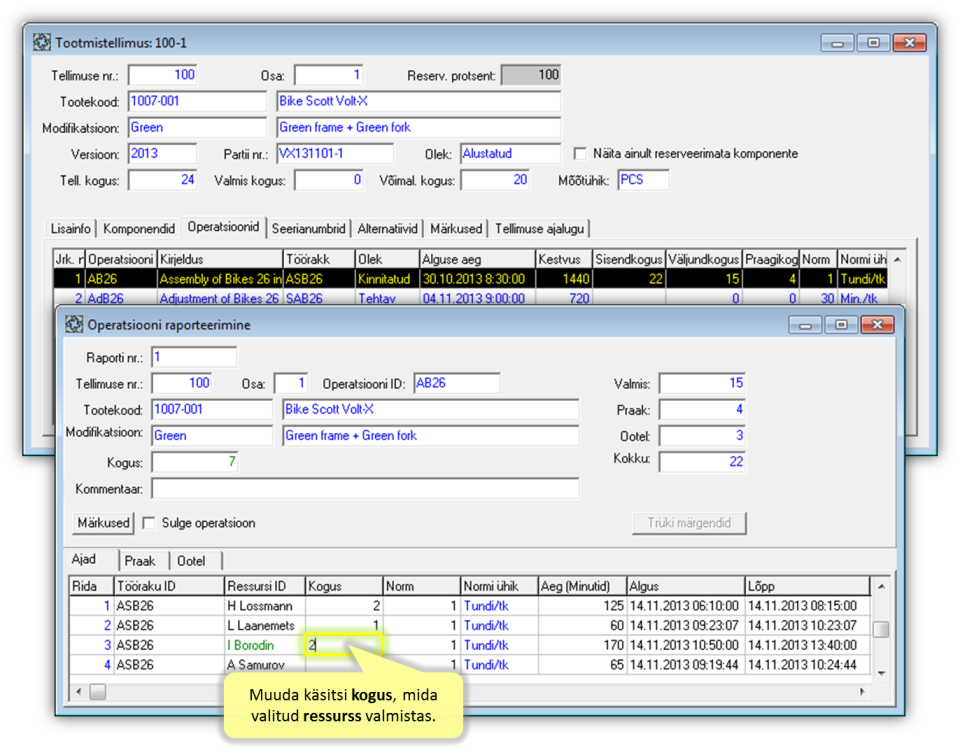The image size is (960, 750).
Task: Open the Seerianumbrid tab
Action: (309, 228)
